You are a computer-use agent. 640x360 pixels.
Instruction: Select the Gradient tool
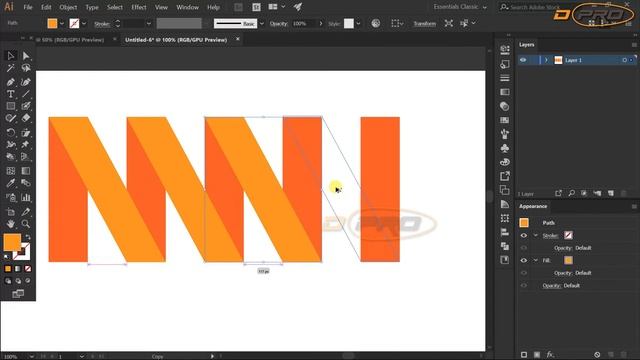pos(26,171)
